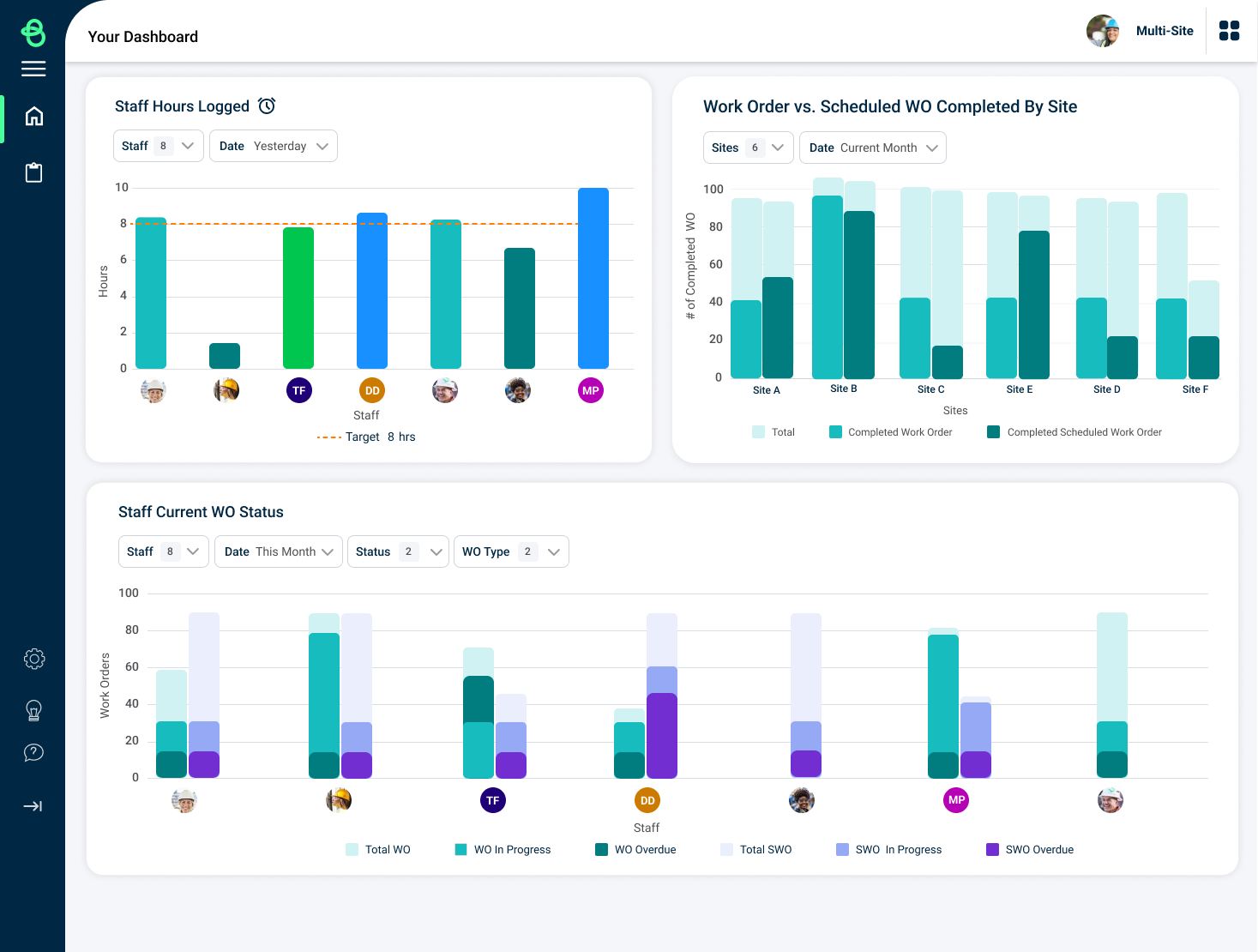Toggle SWO Overdue legend item
Viewport: 1258px width, 952px height.
(1030, 849)
